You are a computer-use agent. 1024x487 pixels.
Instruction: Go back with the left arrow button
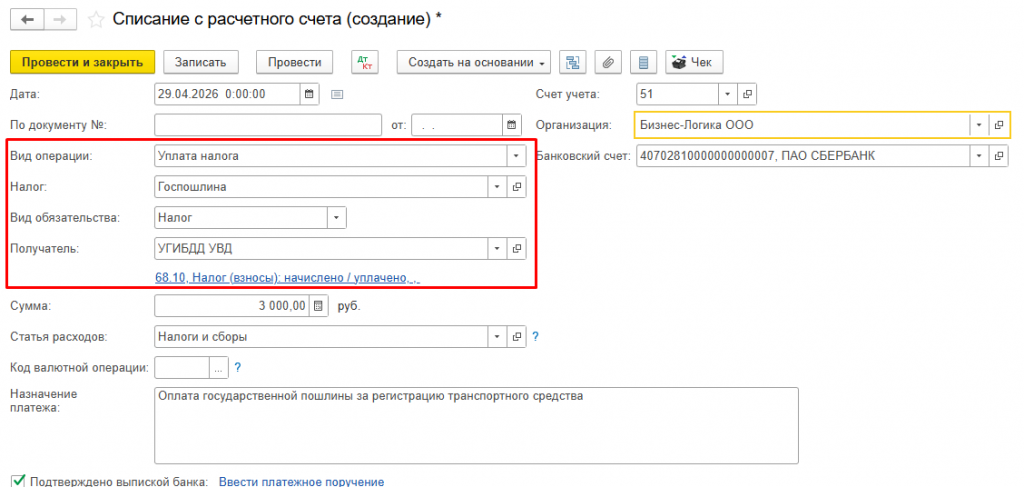tap(28, 20)
